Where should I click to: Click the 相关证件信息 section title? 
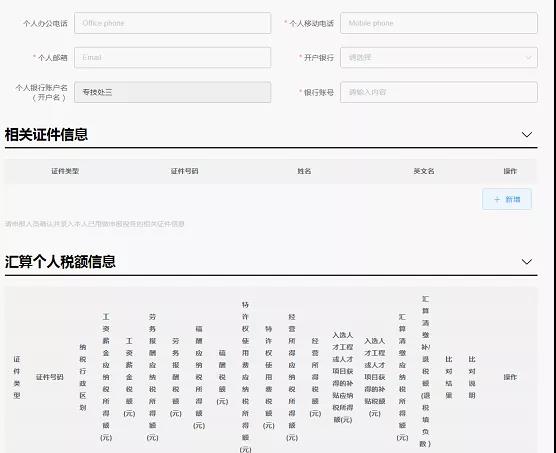tap(46, 134)
